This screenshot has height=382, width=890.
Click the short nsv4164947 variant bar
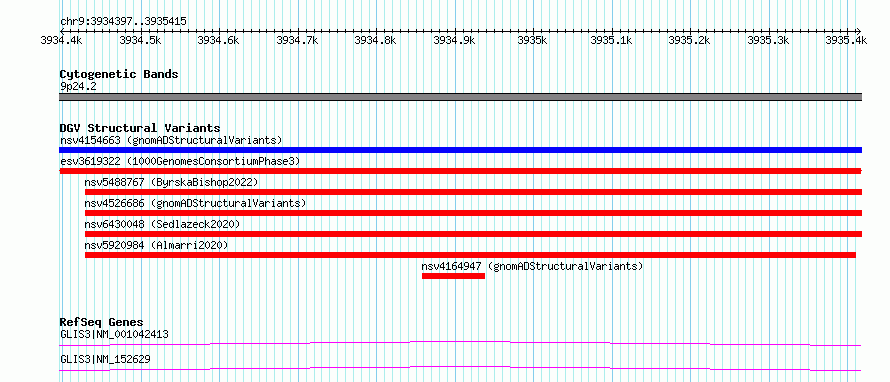pyautogui.click(x=453, y=276)
